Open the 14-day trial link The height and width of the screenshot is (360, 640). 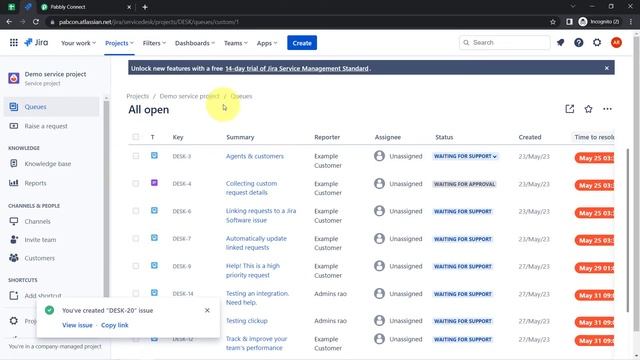coord(297,69)
